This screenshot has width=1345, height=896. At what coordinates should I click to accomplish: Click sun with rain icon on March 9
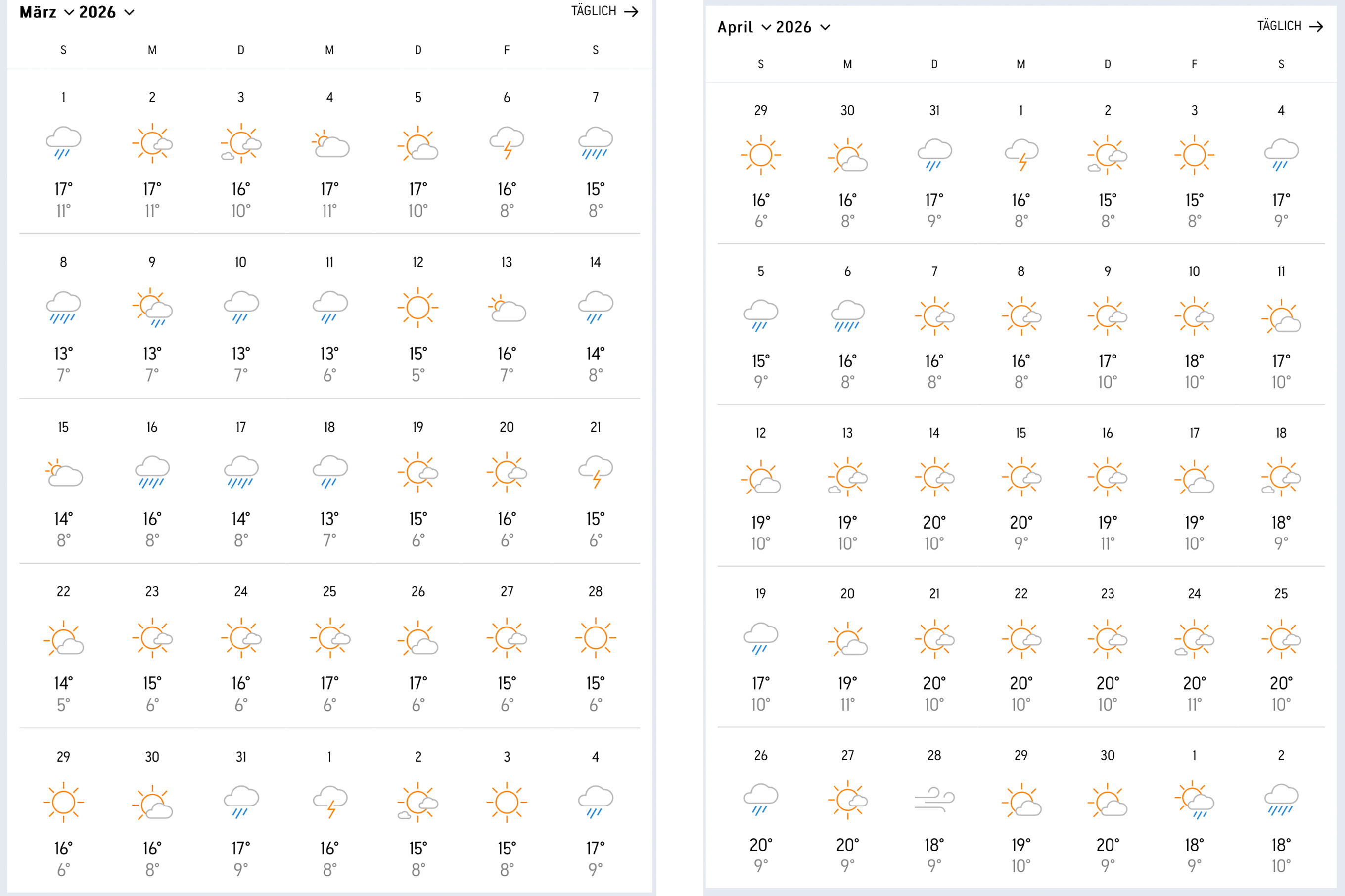pos(152,308)
